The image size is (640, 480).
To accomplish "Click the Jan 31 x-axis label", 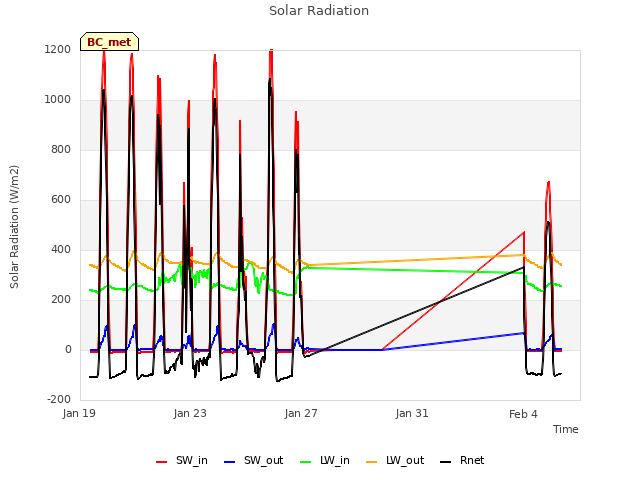I will click(x=412, y=413).
